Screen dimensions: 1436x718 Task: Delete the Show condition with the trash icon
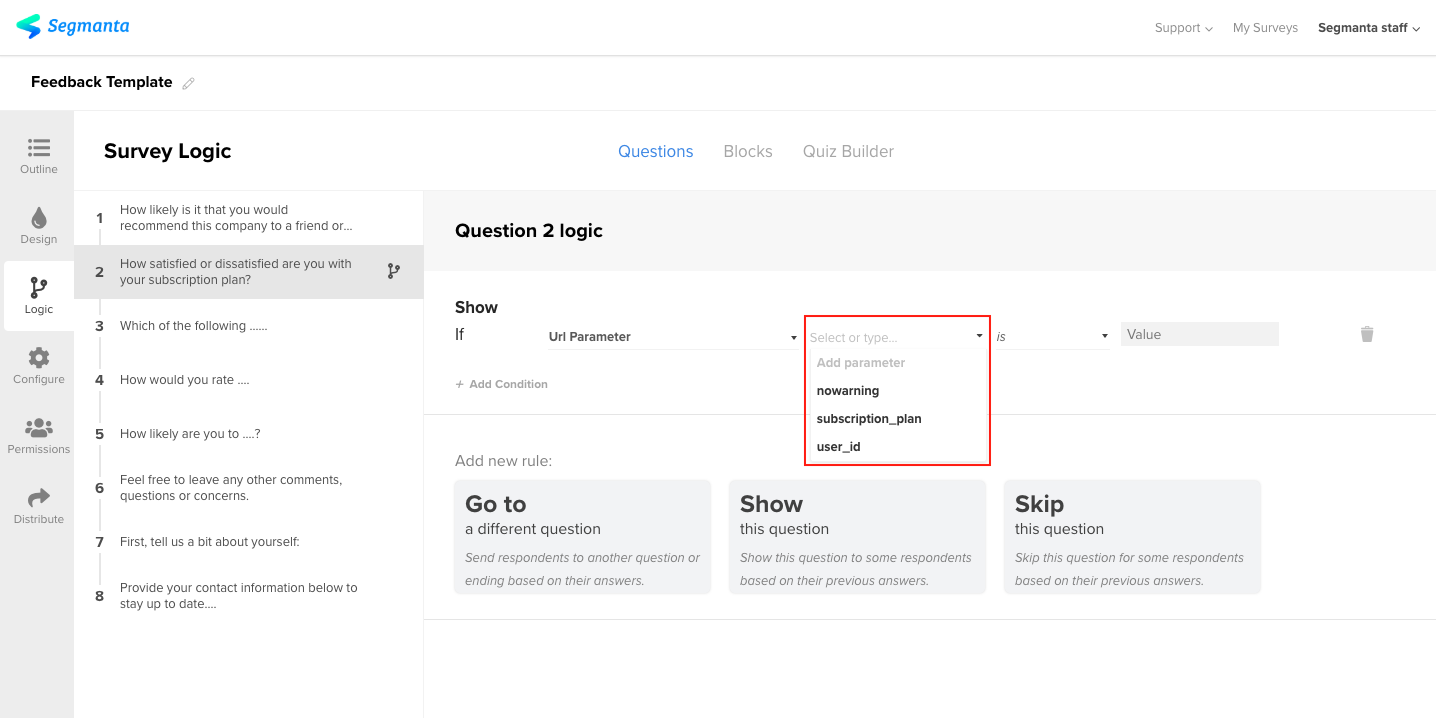coord(1367,334)
